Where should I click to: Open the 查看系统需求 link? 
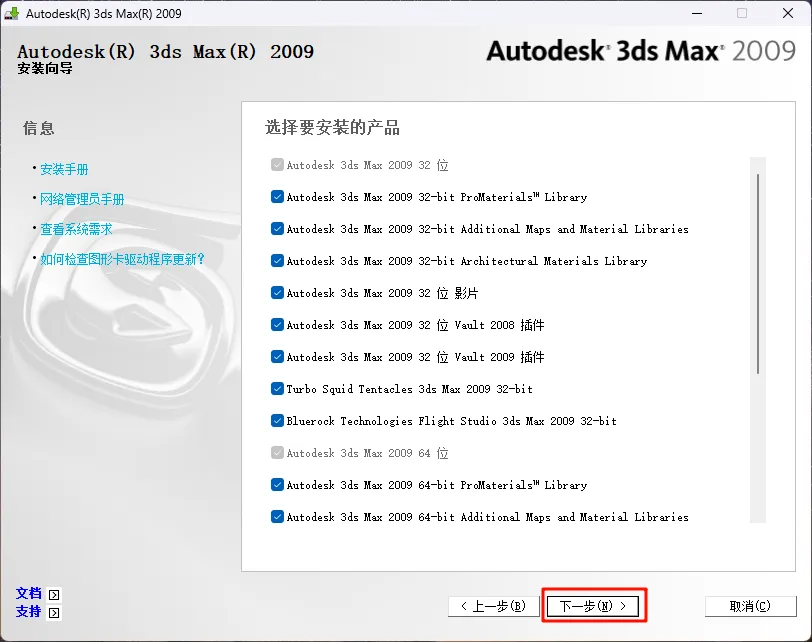76,229
